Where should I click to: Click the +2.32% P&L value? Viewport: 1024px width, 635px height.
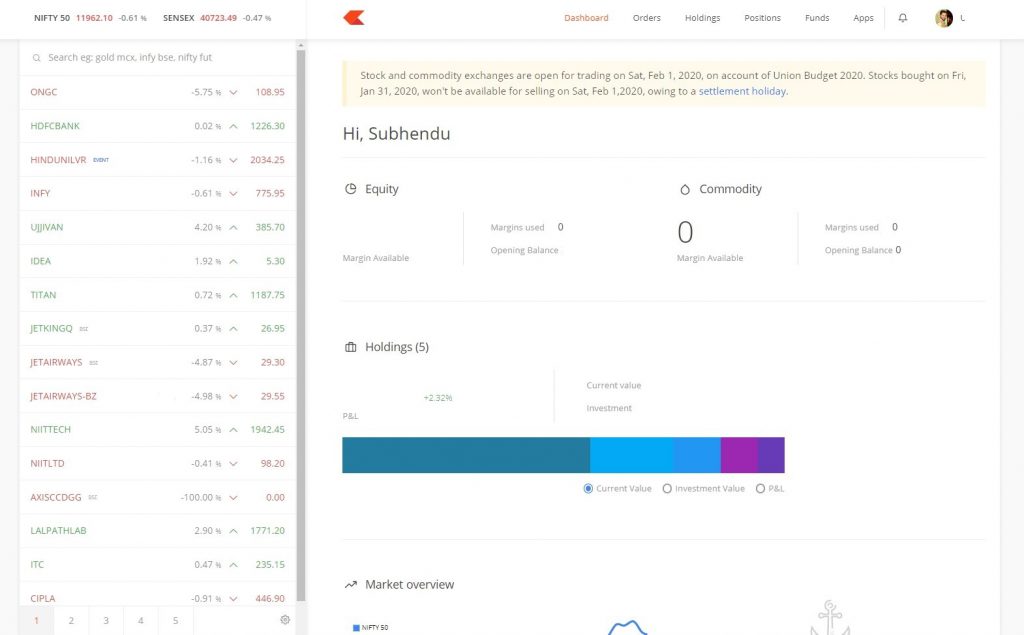[438, 398]
